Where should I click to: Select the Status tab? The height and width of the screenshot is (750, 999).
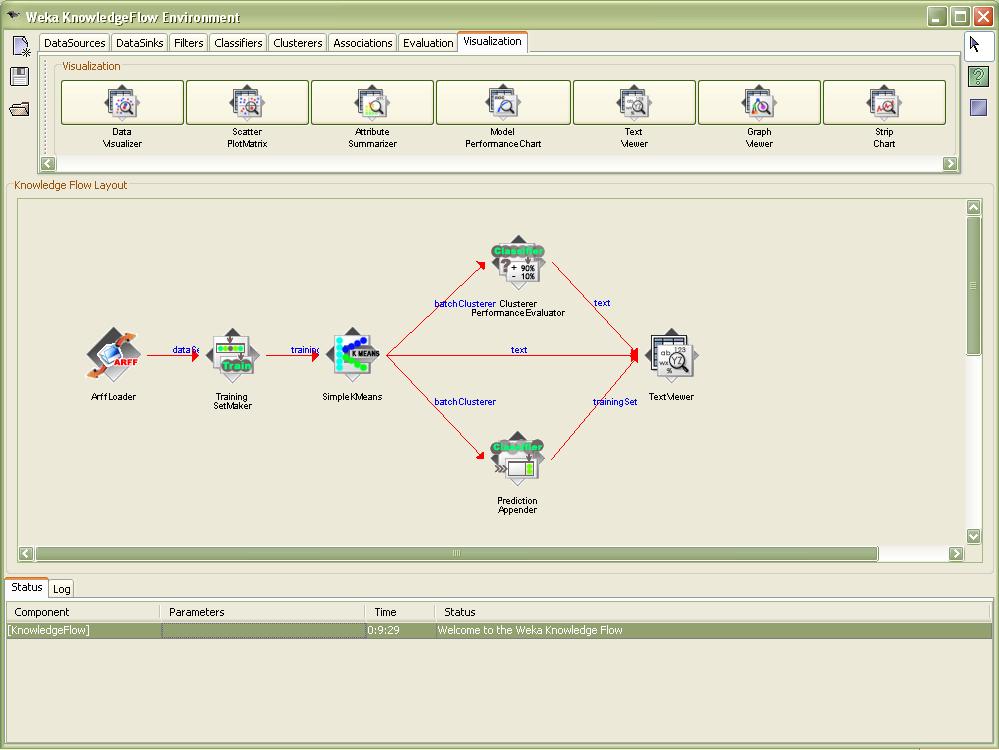coord(27,587)
